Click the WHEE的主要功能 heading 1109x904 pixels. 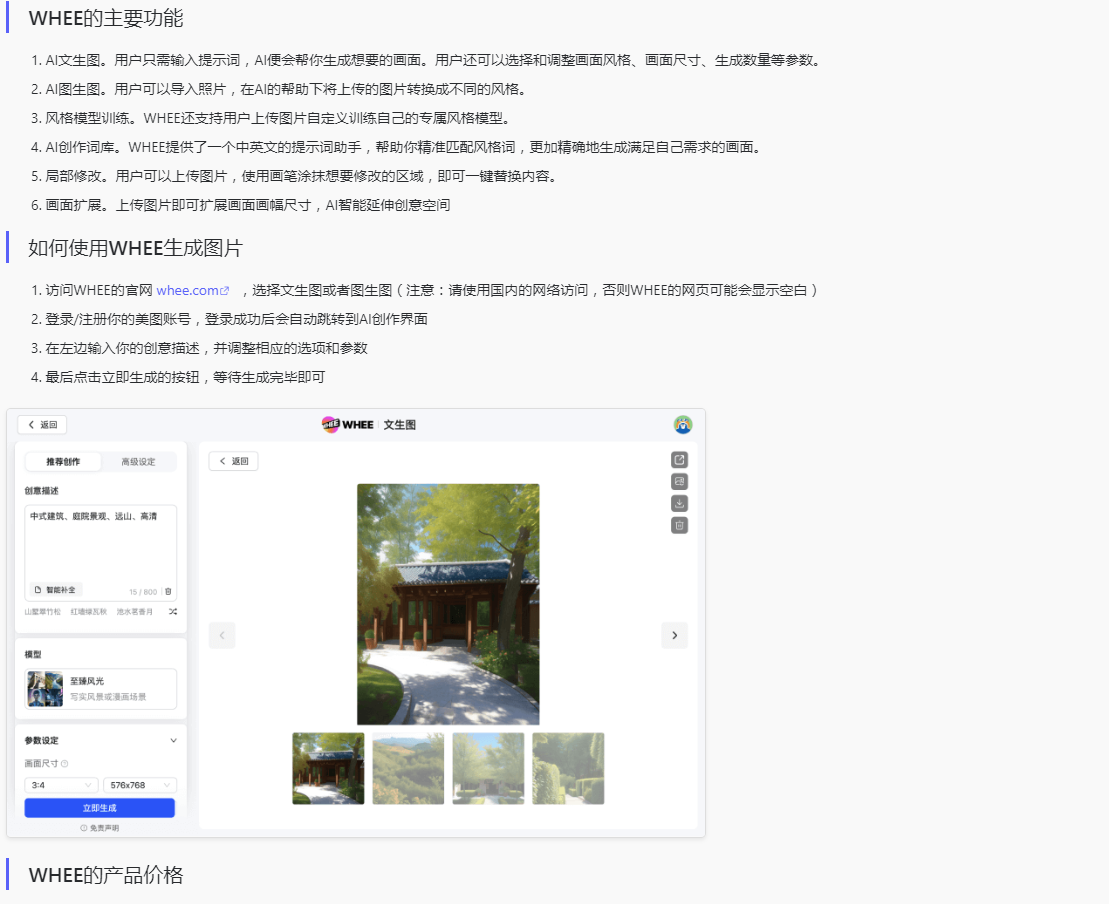pyautogui.click(x=106, y=18)
